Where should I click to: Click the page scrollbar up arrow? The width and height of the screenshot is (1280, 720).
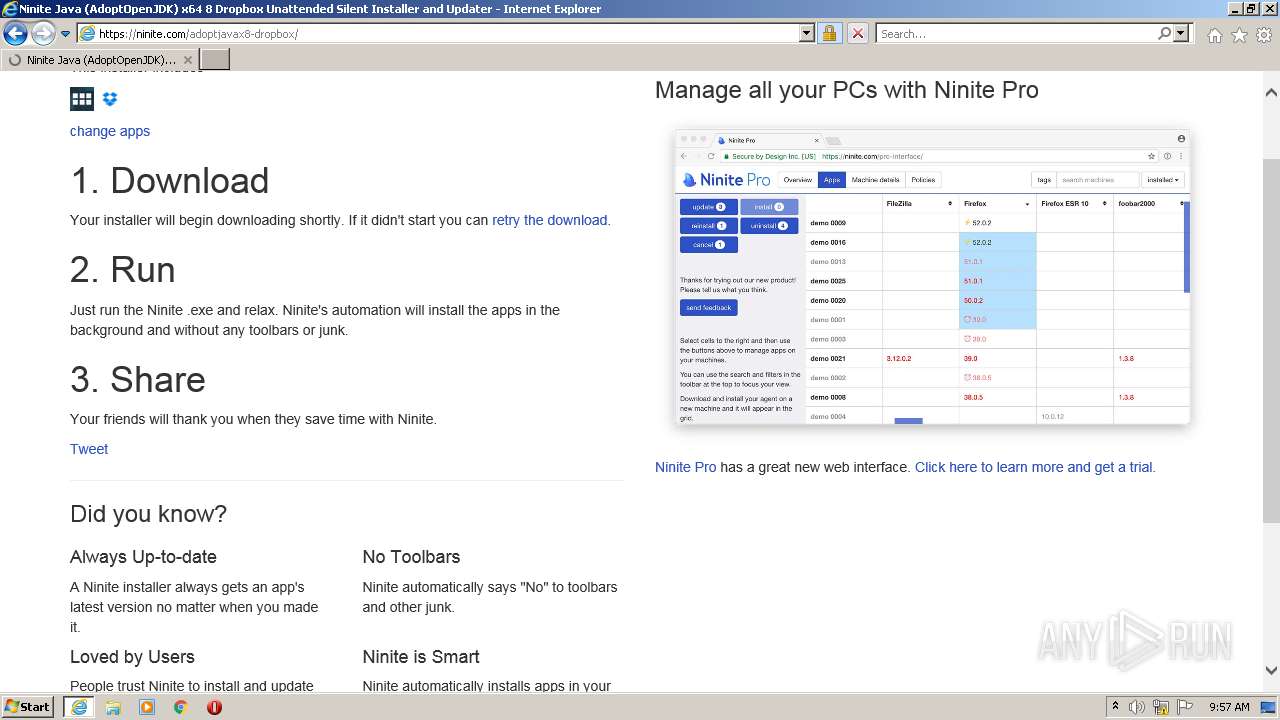coord(1271,92)
